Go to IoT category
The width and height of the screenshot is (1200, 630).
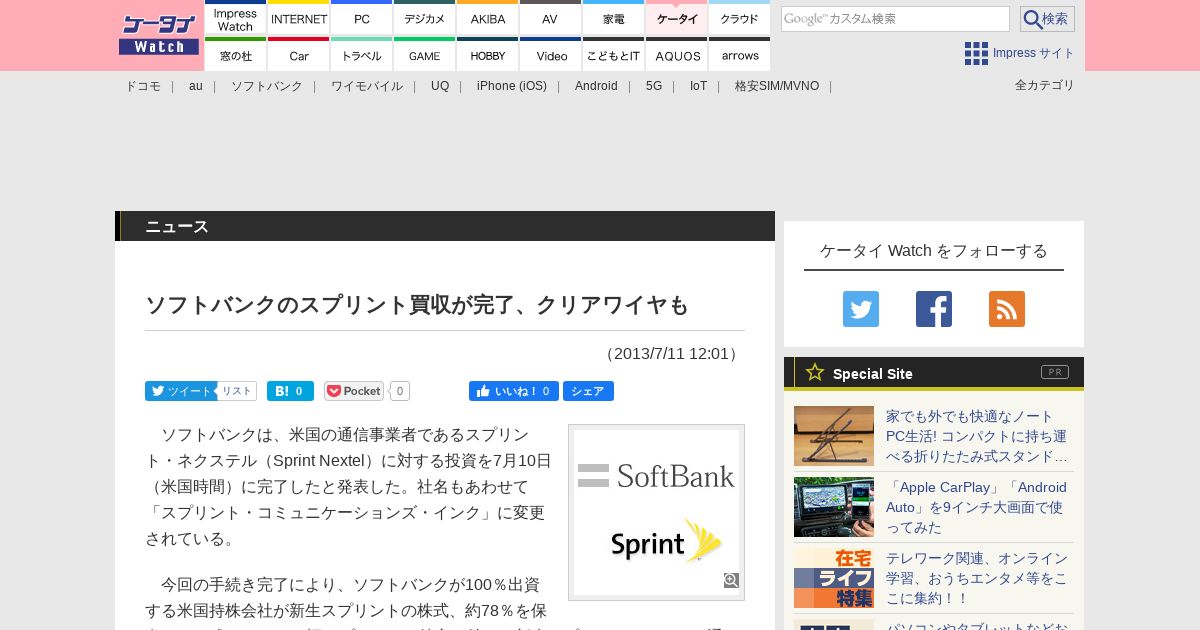[698, 86]
